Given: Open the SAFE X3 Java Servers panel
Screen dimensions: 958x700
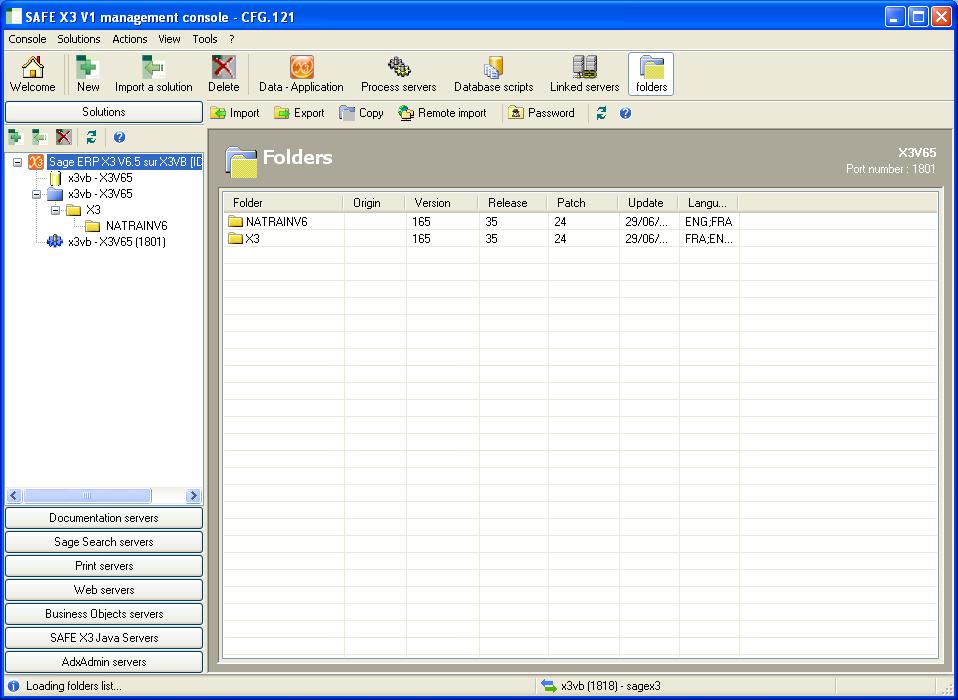Looking at the screenshot, I should pyautogui.click(x=104, y=638).
